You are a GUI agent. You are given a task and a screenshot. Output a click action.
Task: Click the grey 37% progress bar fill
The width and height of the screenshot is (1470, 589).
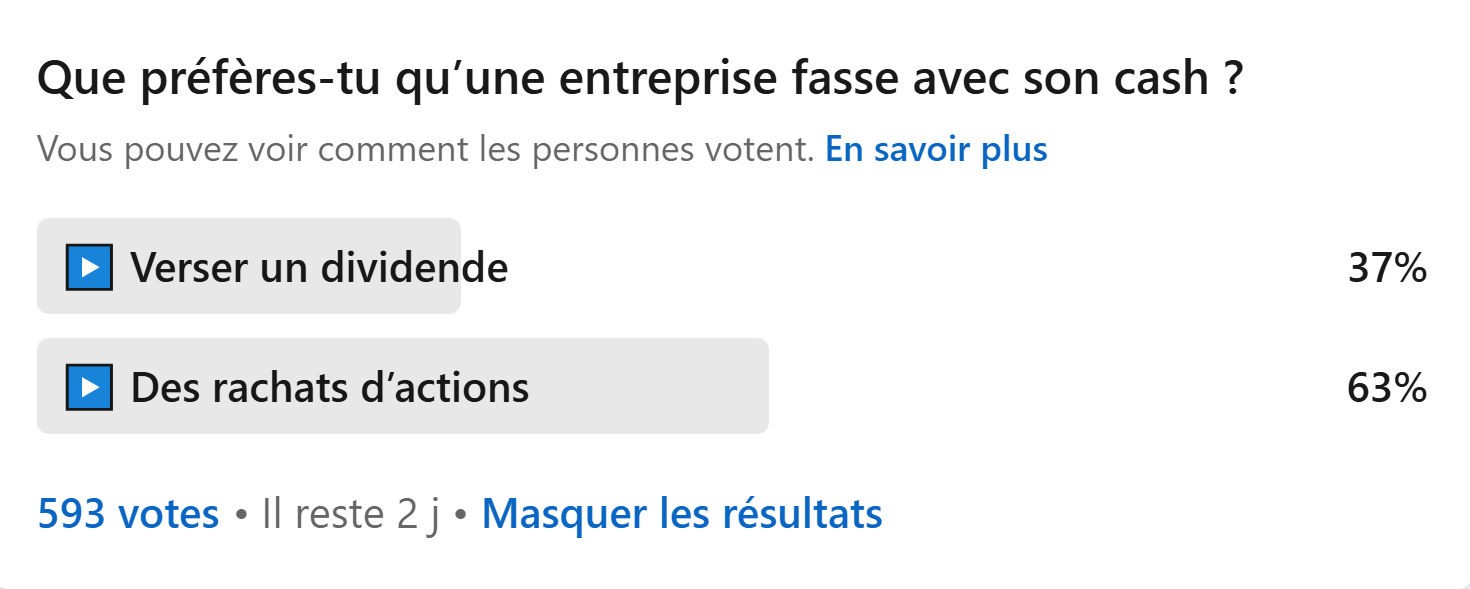point(249,266)
